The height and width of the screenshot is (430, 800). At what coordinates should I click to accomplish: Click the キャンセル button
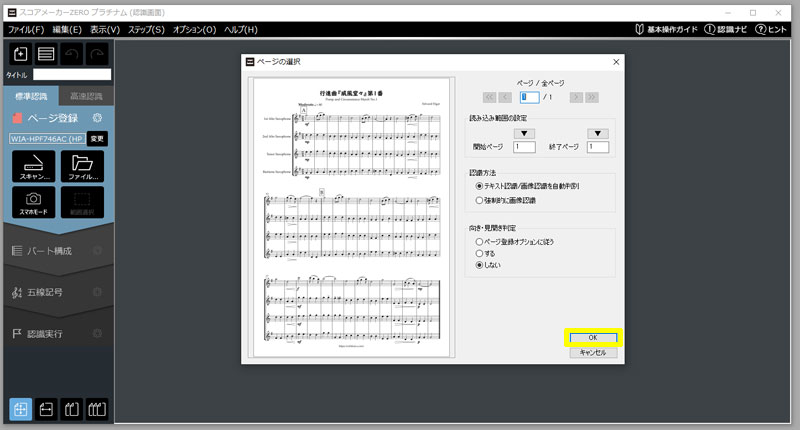pyautogui.click(x=593, y=352)
